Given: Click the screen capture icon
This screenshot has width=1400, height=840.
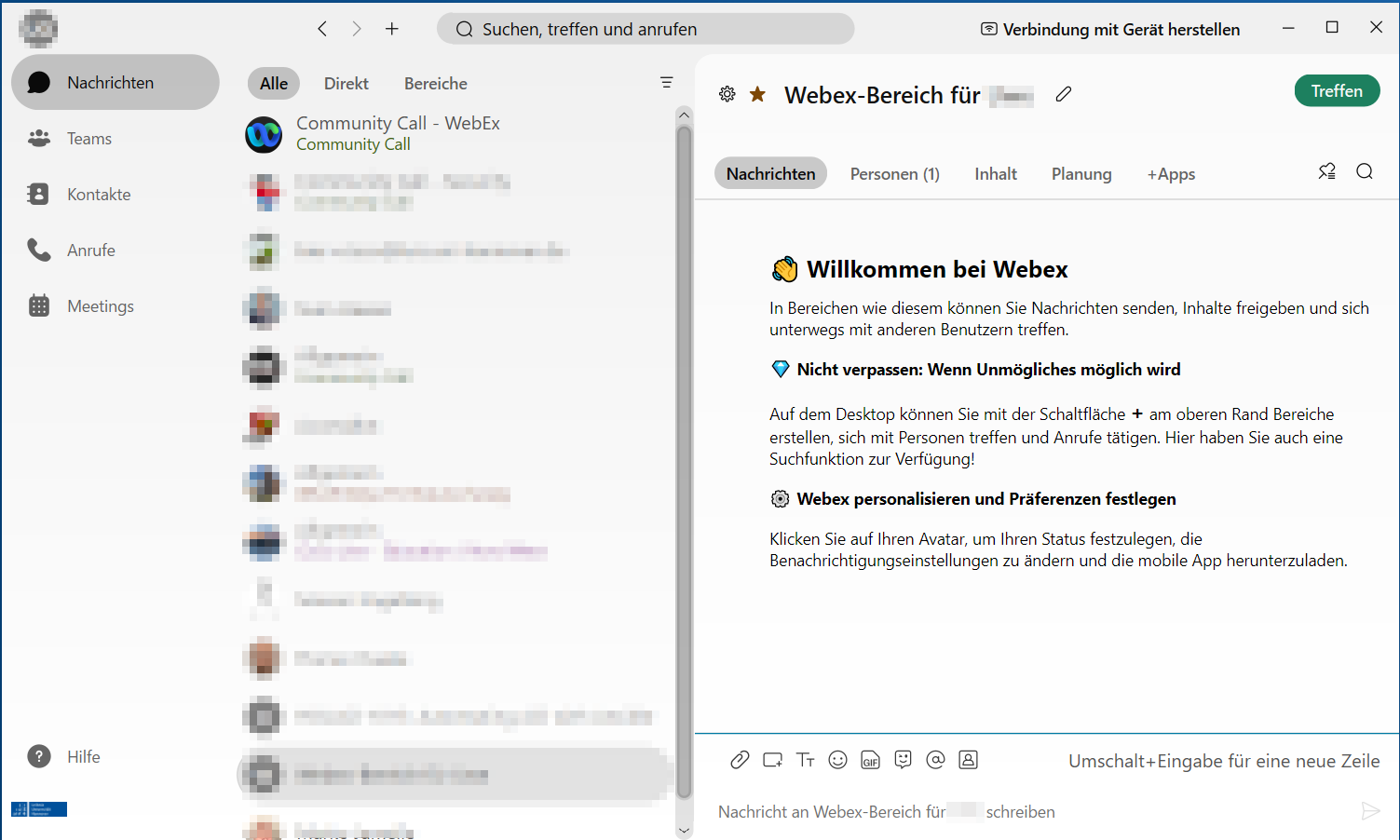Looking at the screenshot, I should tap(772, 760).
